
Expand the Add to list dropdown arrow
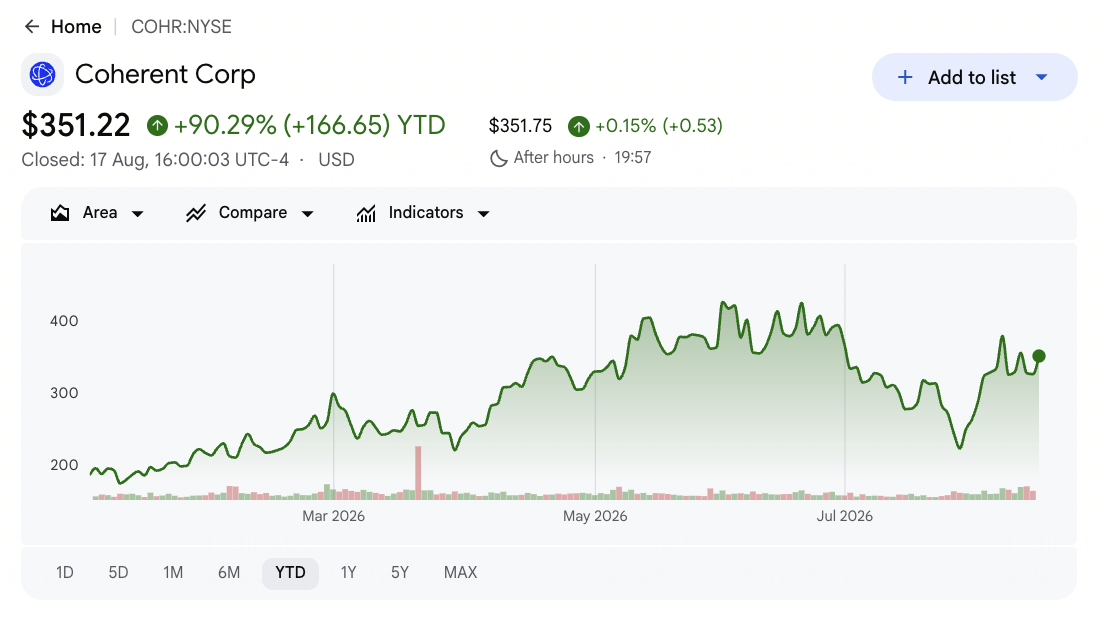click(x=1042, y=77)
